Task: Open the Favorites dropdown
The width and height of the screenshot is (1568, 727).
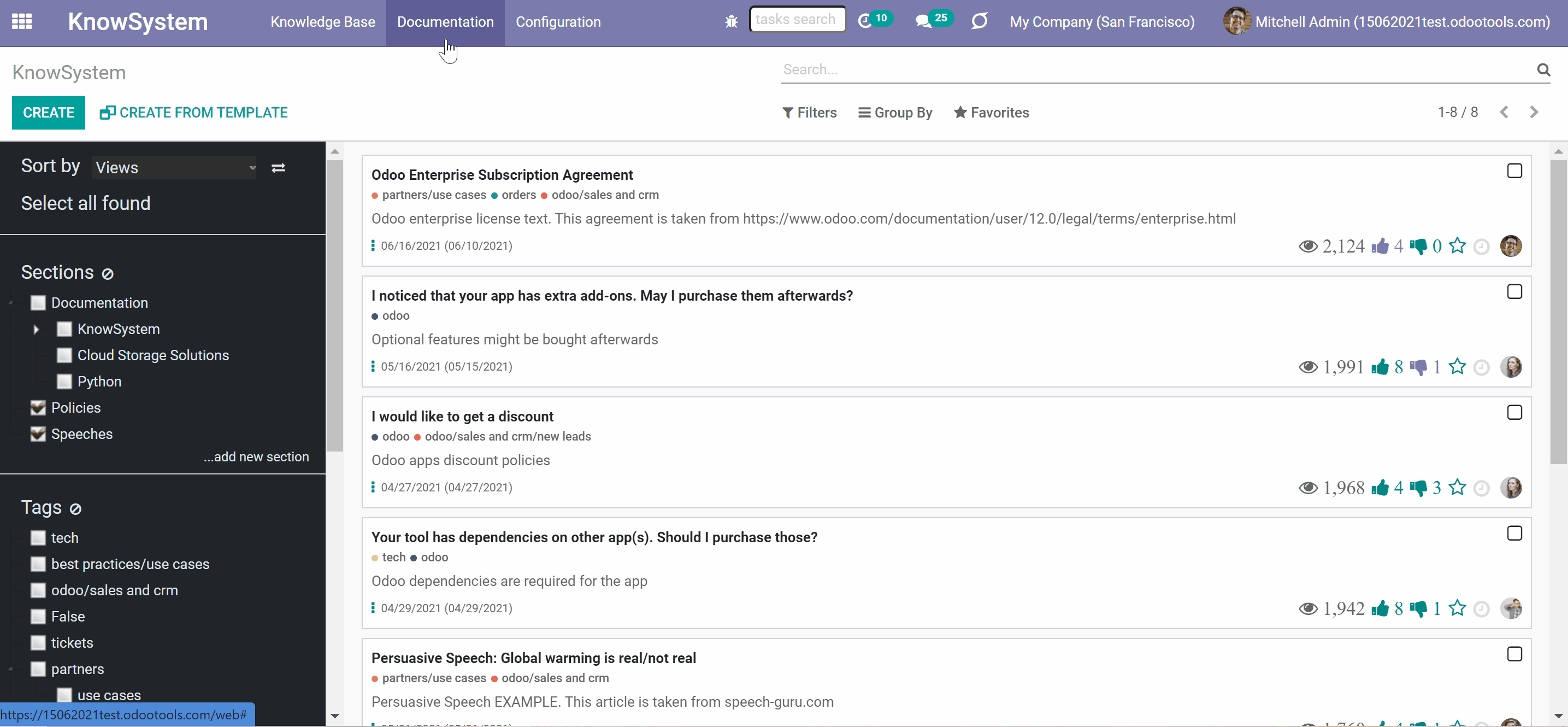Action: (991, 113)
